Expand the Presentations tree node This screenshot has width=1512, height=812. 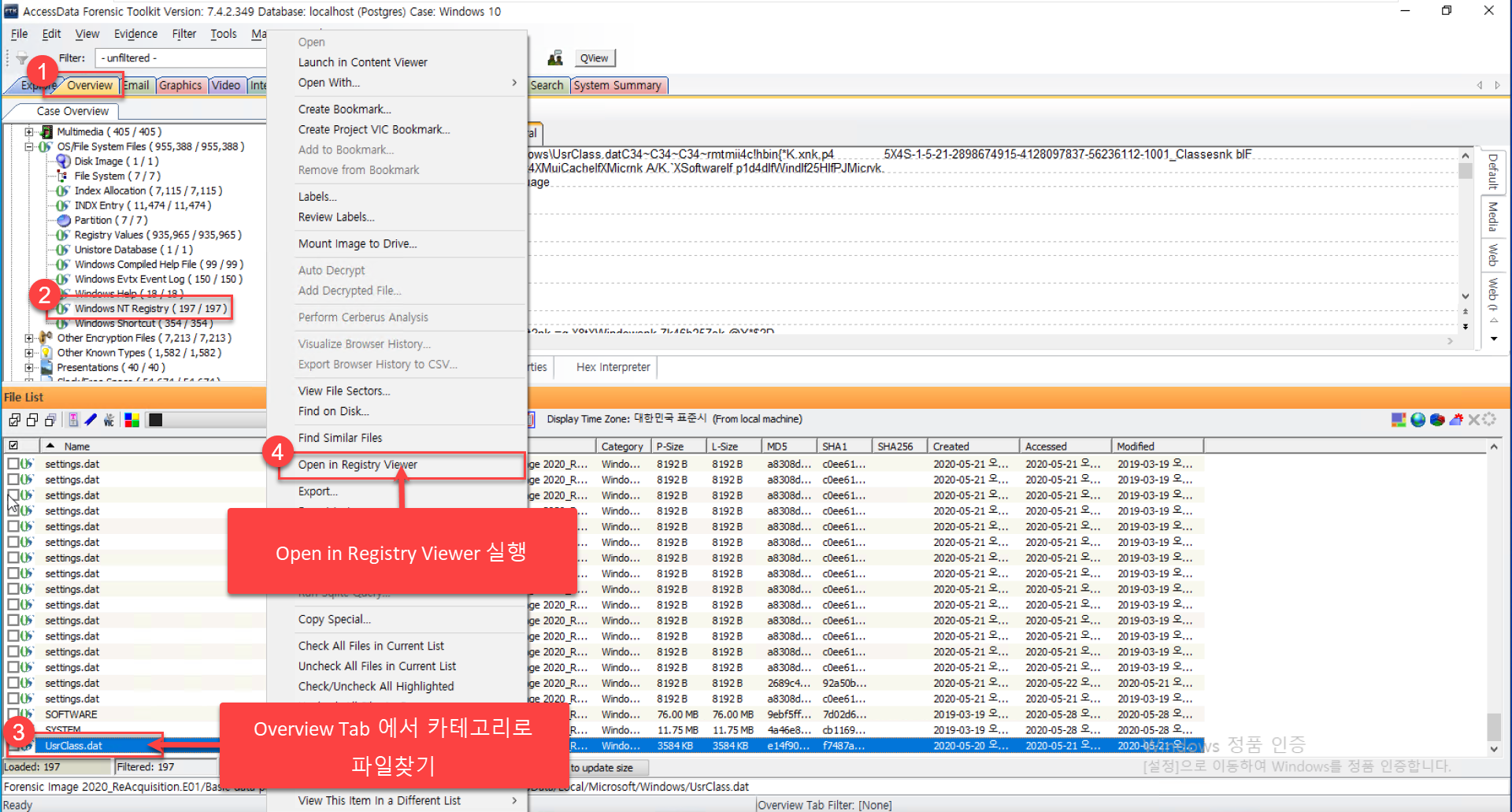29,367
